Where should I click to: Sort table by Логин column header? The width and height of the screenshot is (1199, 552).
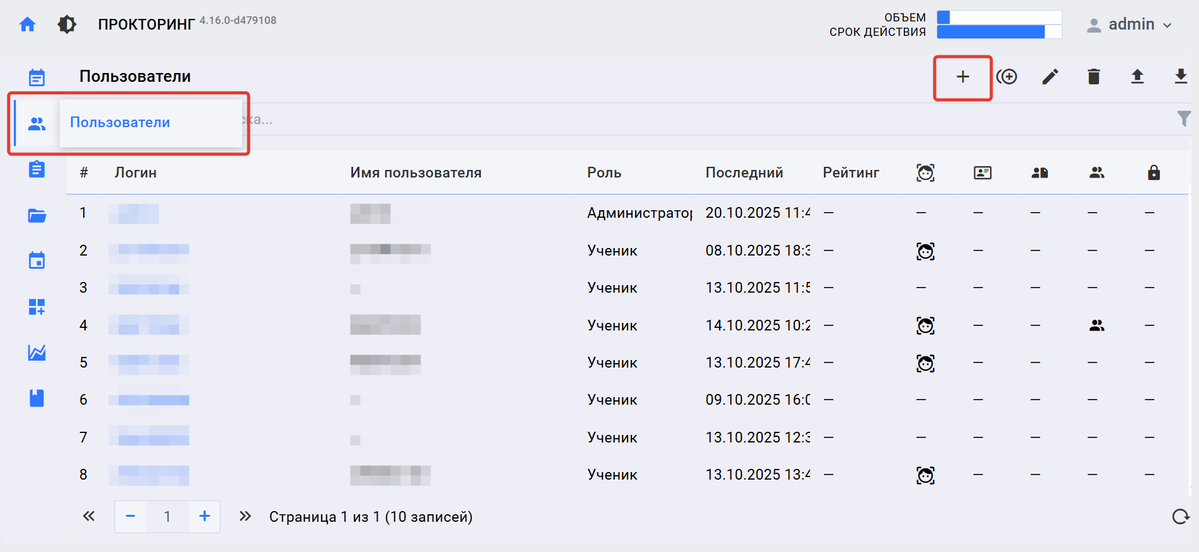pyautogui.click(x=135, y=173)
